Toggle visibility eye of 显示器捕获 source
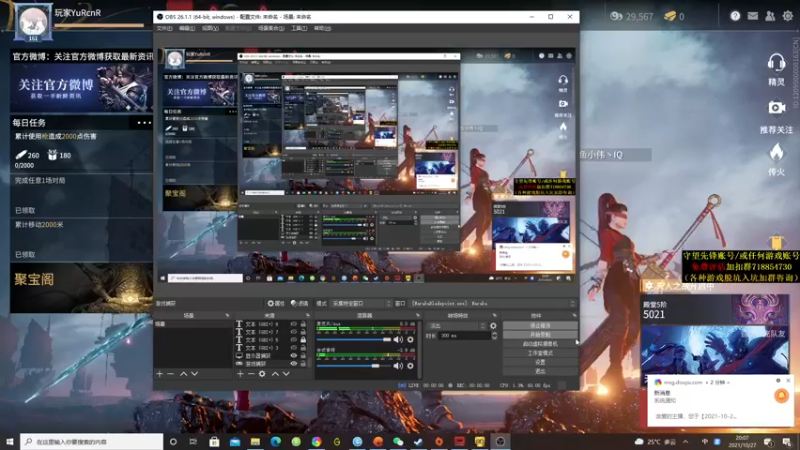 [294, 355]
